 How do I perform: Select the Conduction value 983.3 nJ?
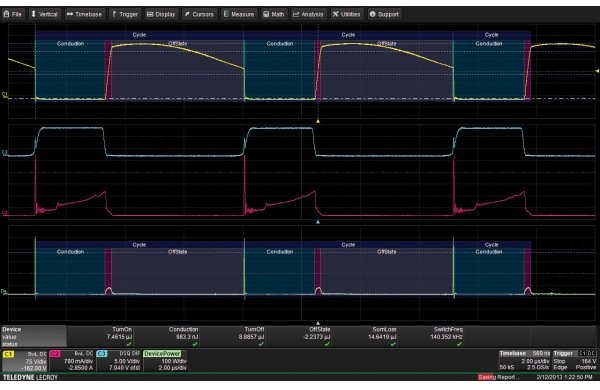point(187,337)
